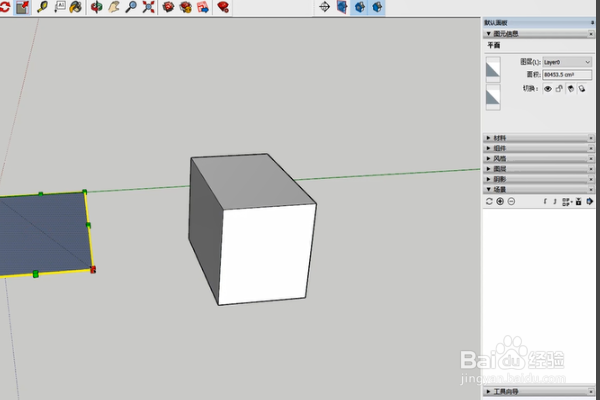Screen dimensions: 600x400
Task: Activate the Orbit tool
Action: (96, 7)
